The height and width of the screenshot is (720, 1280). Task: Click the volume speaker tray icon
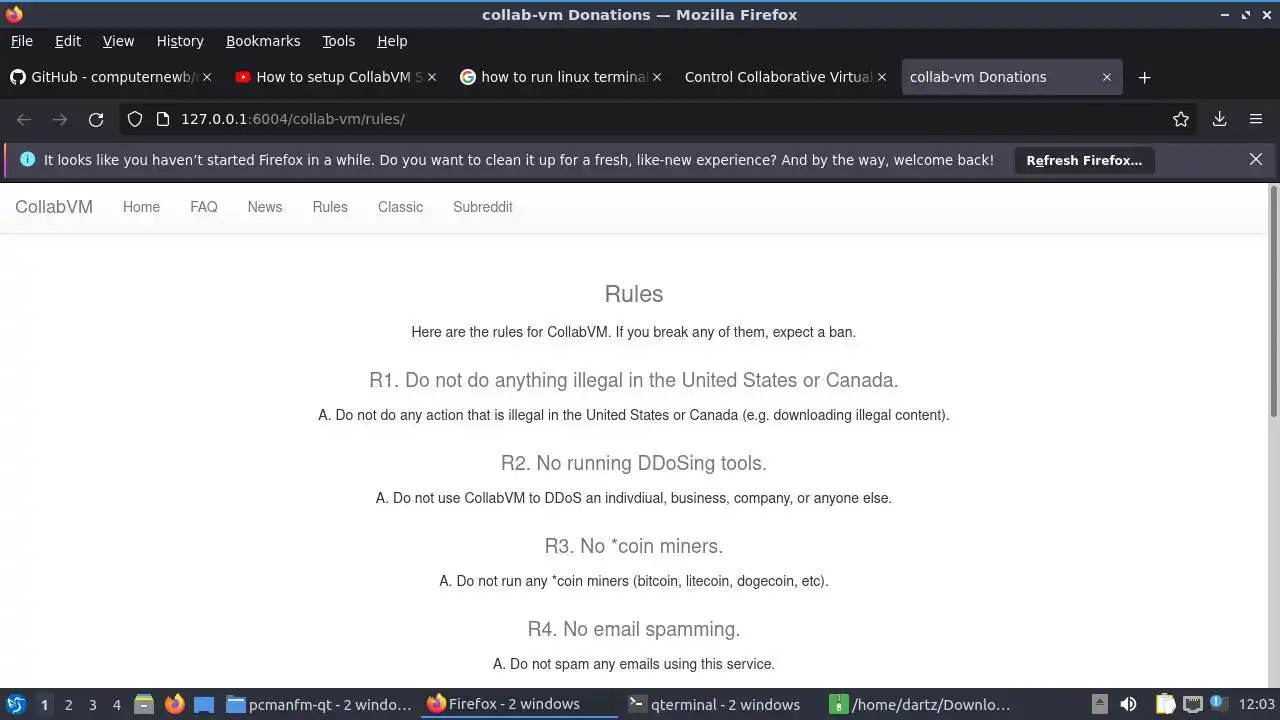1128,704
